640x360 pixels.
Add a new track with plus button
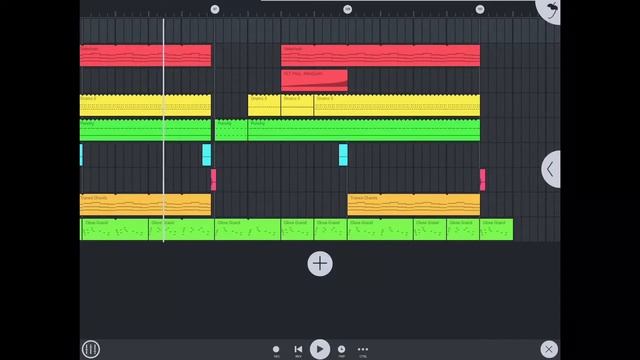(x=320, y=264)
